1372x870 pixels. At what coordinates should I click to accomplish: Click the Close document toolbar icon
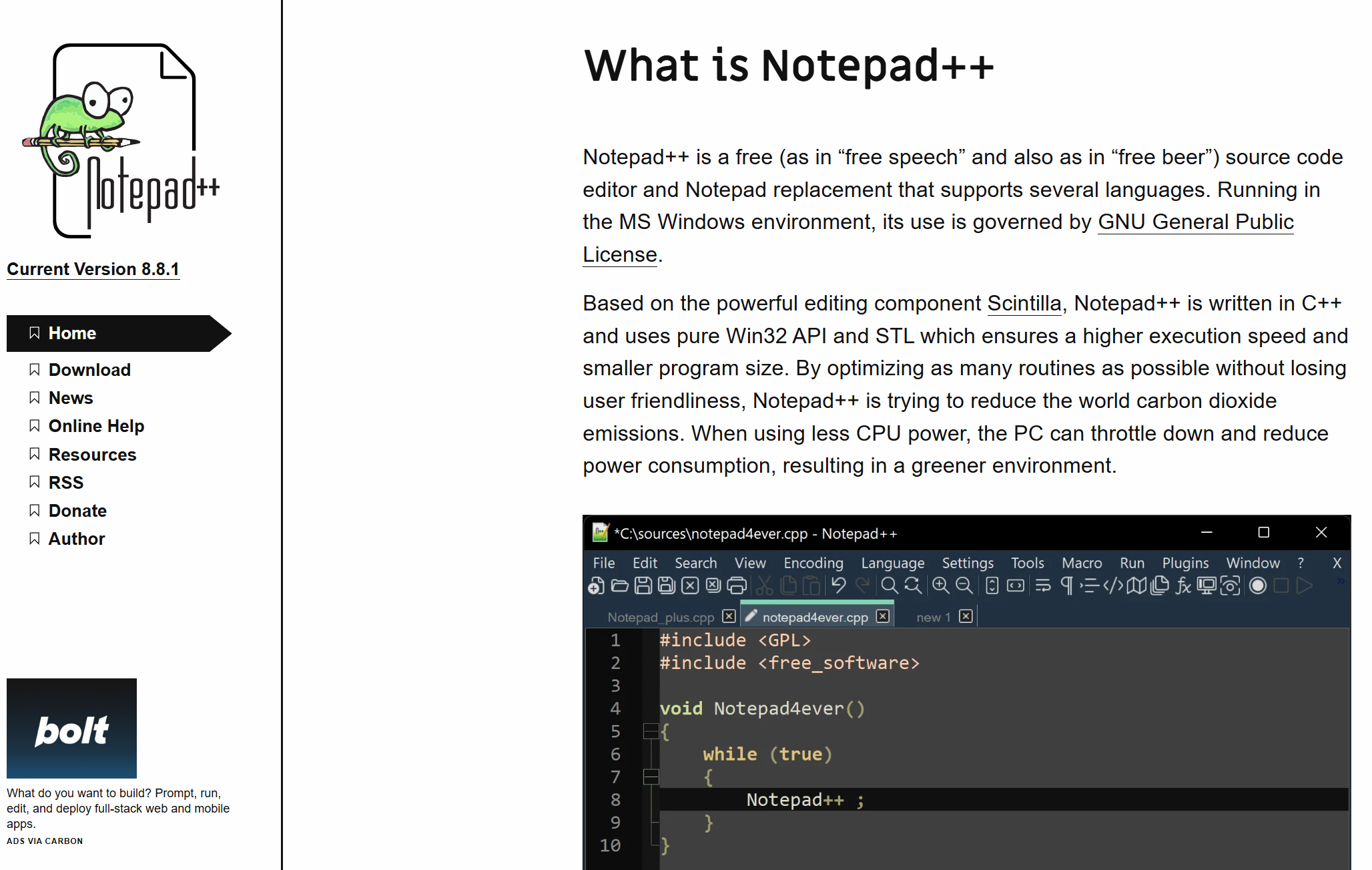point(690,586)
